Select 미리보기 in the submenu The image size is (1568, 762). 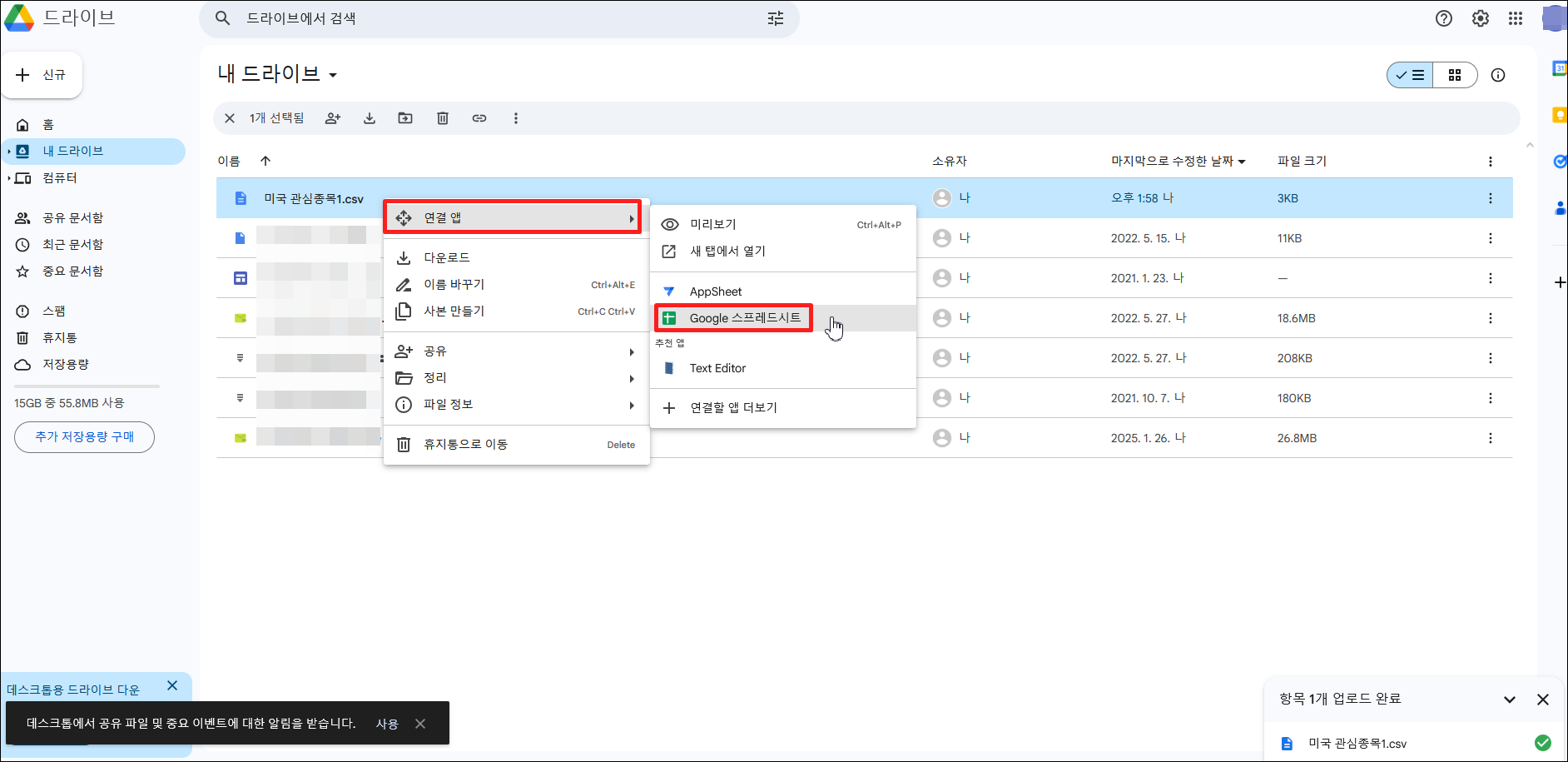782,225
